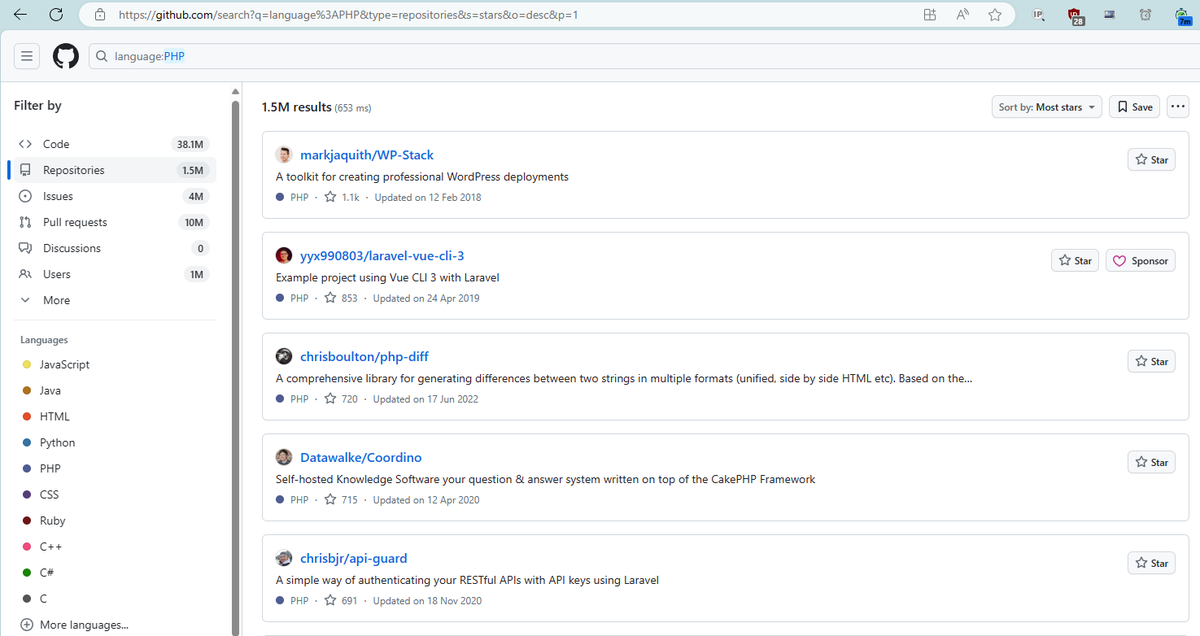Click the chrisboulton avatar image
Screen dimensions: 1200x636
(284, 357)
